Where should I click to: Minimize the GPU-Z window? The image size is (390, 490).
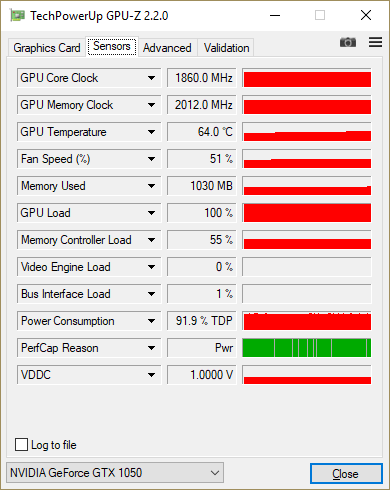point(275,15)
